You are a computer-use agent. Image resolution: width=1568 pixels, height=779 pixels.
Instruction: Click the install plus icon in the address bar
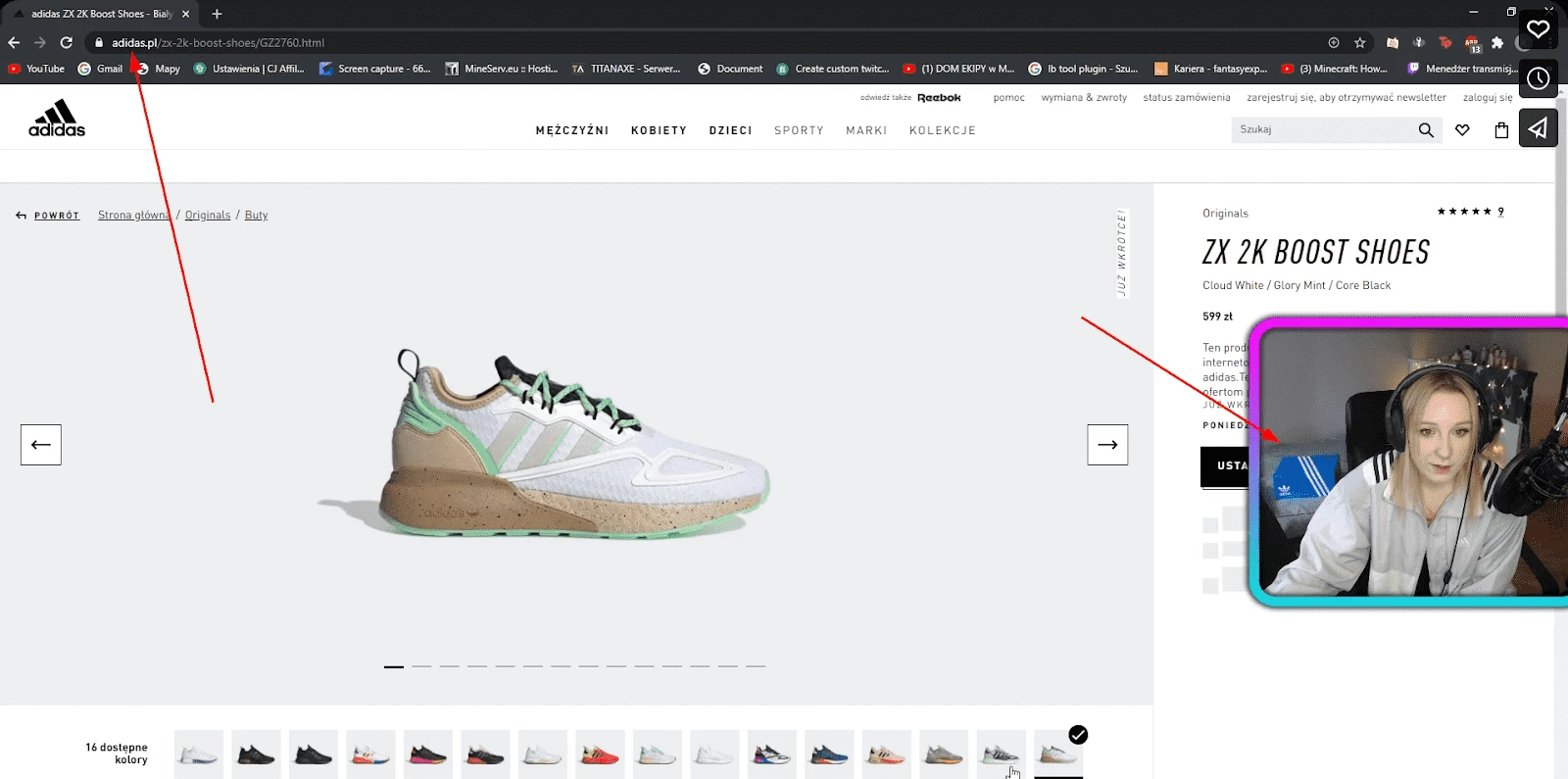point(1334,42)
